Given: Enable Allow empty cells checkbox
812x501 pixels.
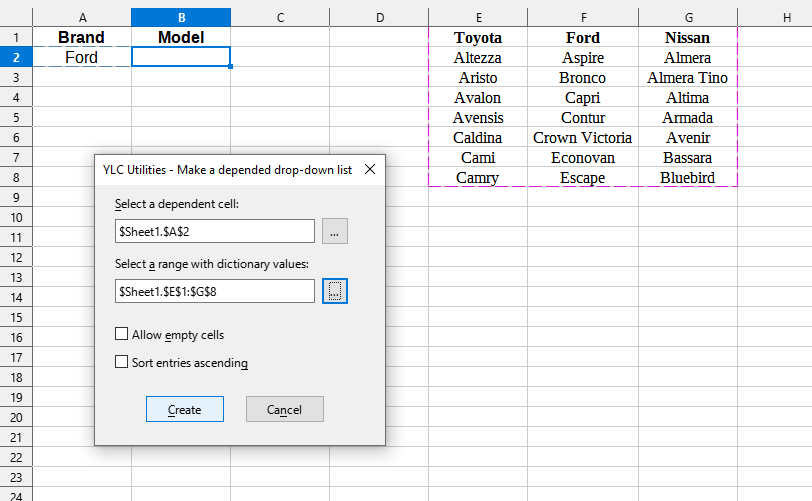Looking at the screenshot, I should 121,334.
